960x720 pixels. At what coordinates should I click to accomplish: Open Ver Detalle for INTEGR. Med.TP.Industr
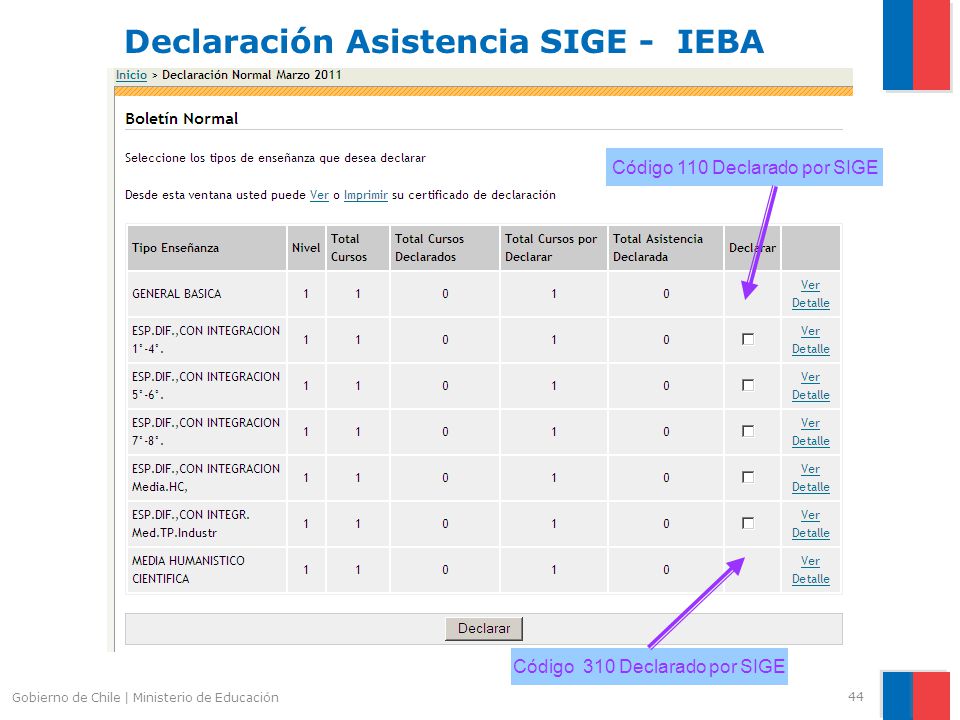(x=811, y=523)
